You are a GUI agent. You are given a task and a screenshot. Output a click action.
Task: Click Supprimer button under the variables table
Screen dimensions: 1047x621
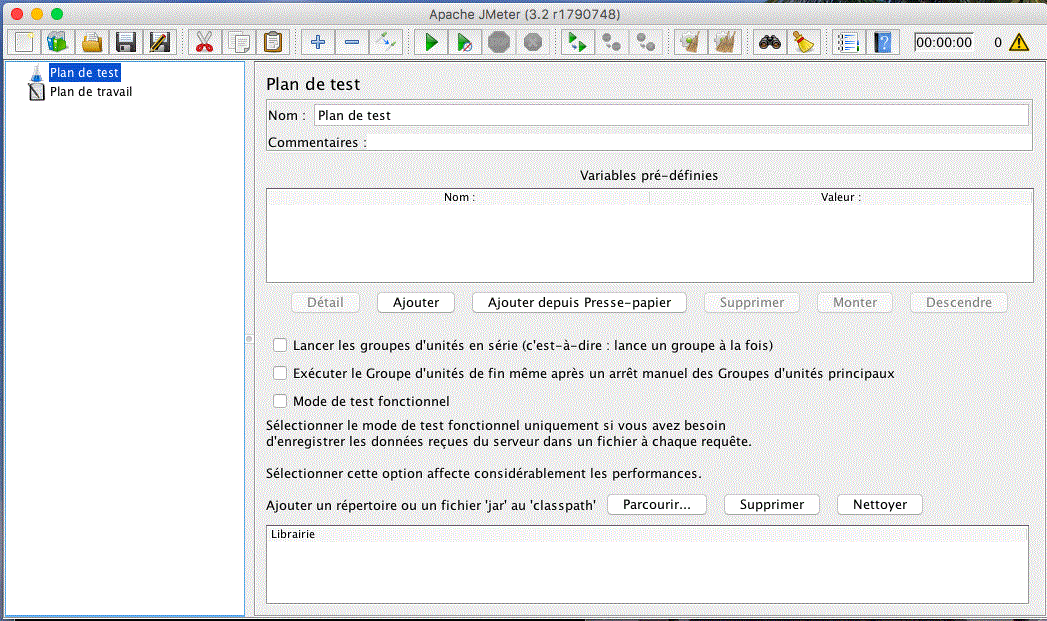click(x=752, y=302)
